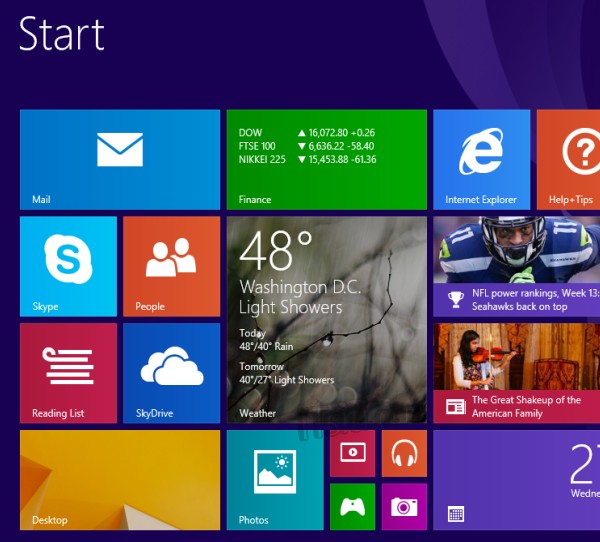
Task: Open the Video small tile
Action: tap(352, 453)
